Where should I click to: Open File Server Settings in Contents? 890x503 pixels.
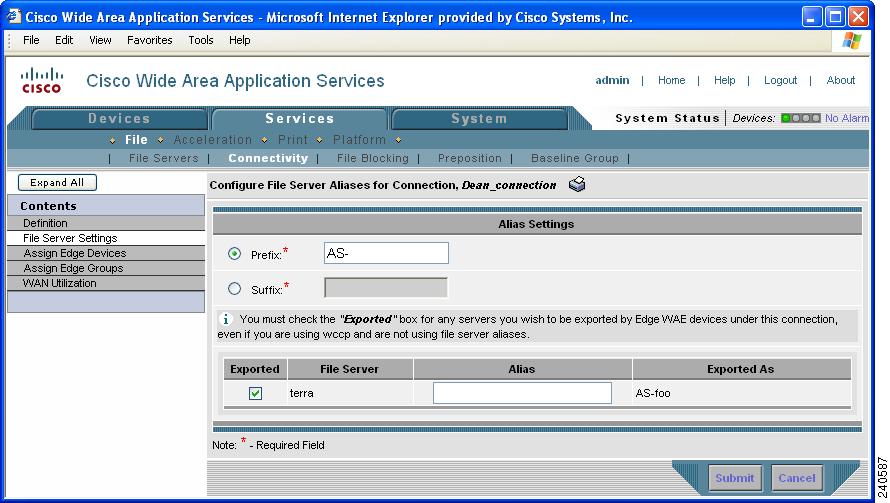tap(106, 238)
